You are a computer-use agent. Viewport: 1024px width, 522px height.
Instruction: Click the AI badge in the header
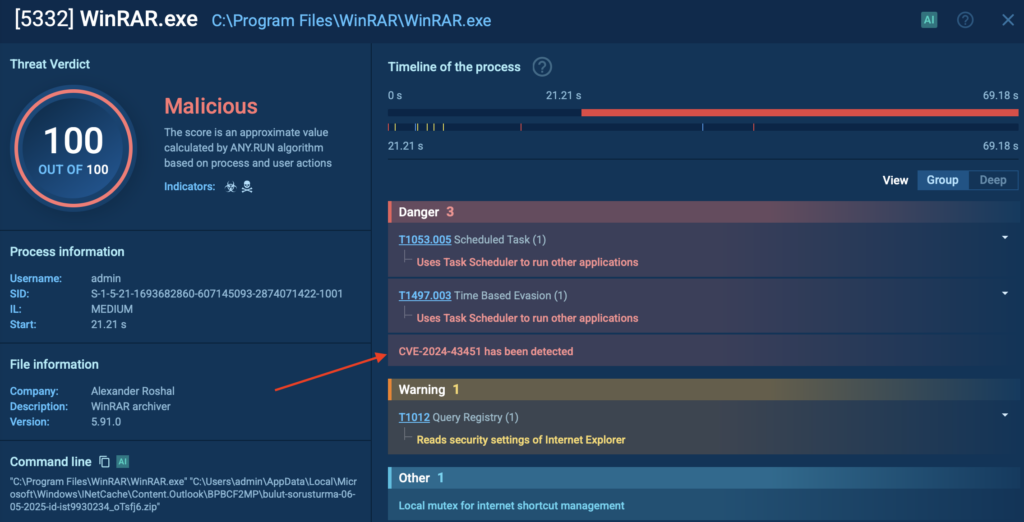(929, 20)
